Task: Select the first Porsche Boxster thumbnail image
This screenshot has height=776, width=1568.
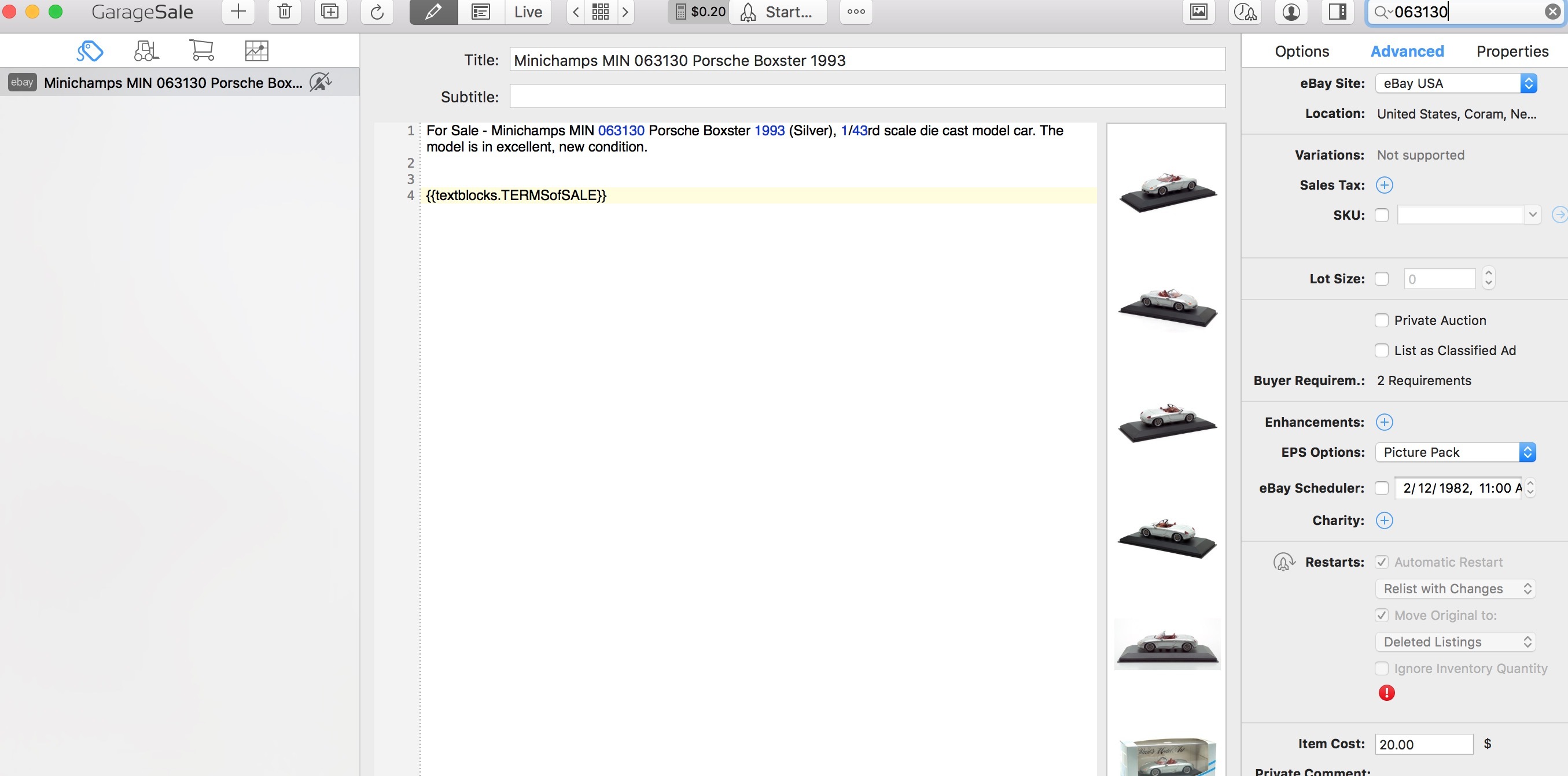Action: coord(1167,192)
